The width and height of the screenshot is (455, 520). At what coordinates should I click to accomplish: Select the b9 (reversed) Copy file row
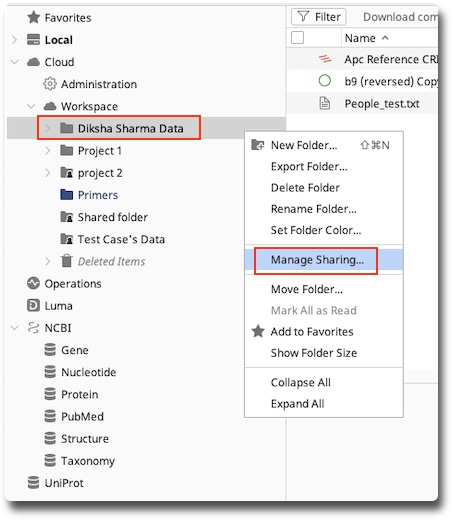(362, 81)
